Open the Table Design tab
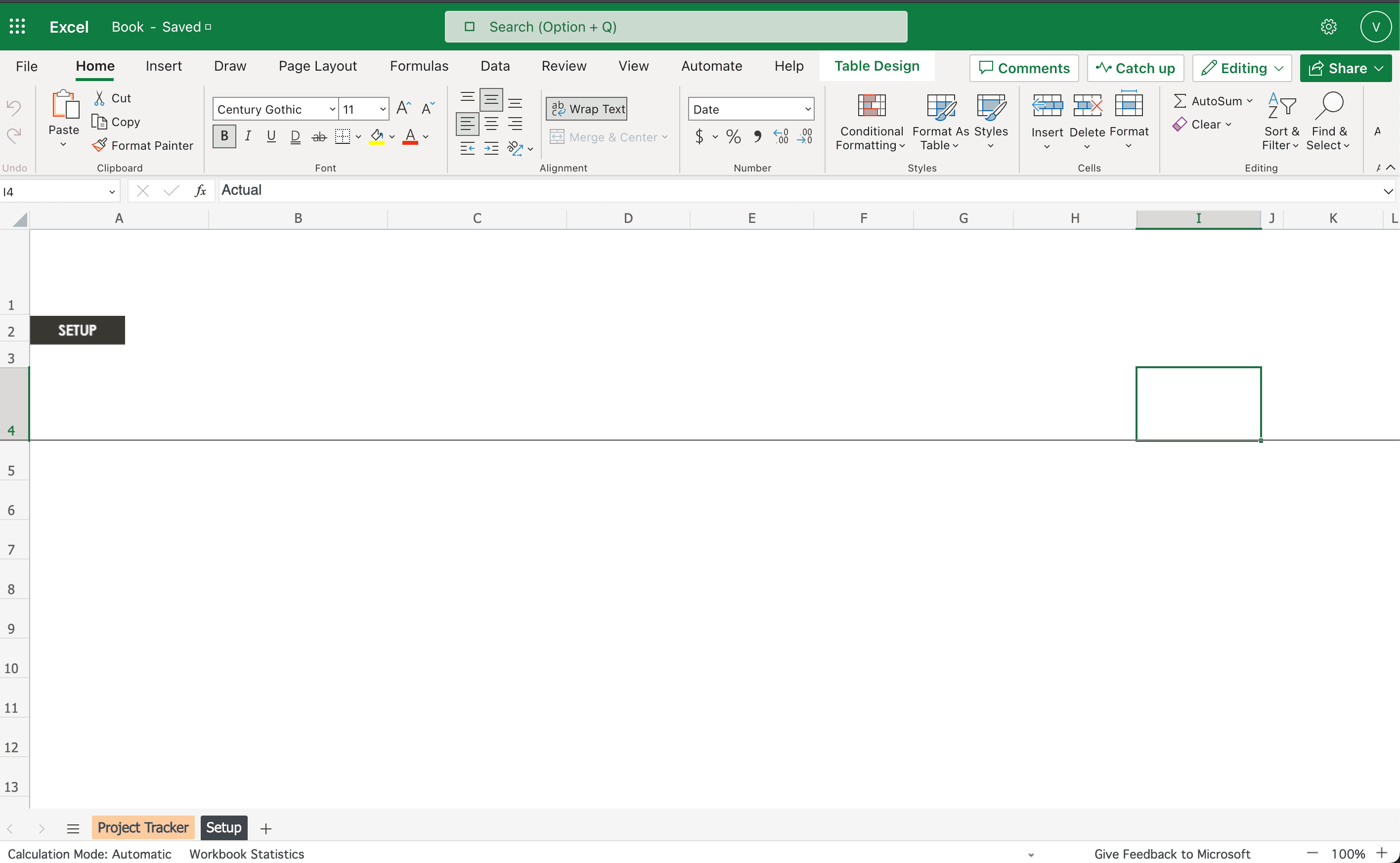Viewport: 1400px width, 863px height. 876,66
